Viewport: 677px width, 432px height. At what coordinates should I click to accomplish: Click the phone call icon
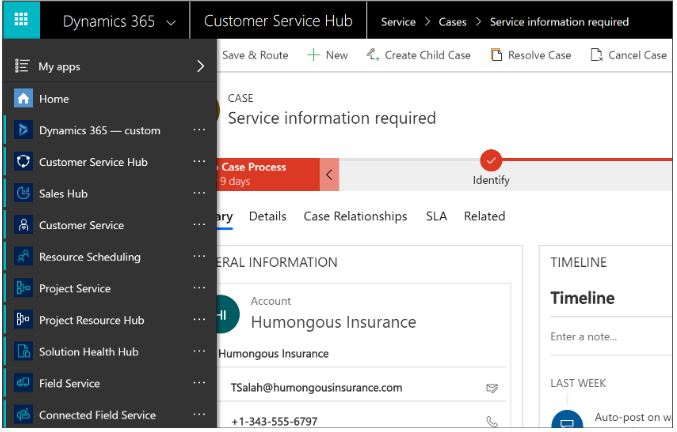tap(492, 421)
